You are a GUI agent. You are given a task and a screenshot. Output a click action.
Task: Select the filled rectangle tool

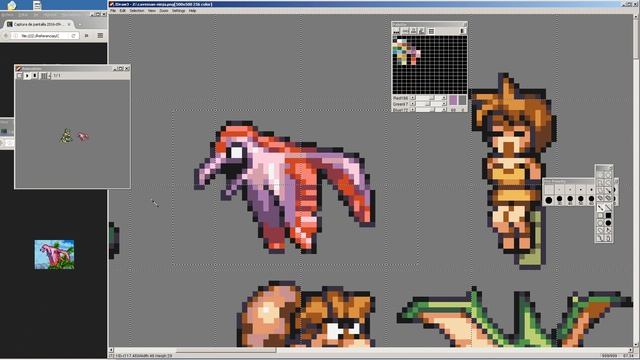pos(608,216)
